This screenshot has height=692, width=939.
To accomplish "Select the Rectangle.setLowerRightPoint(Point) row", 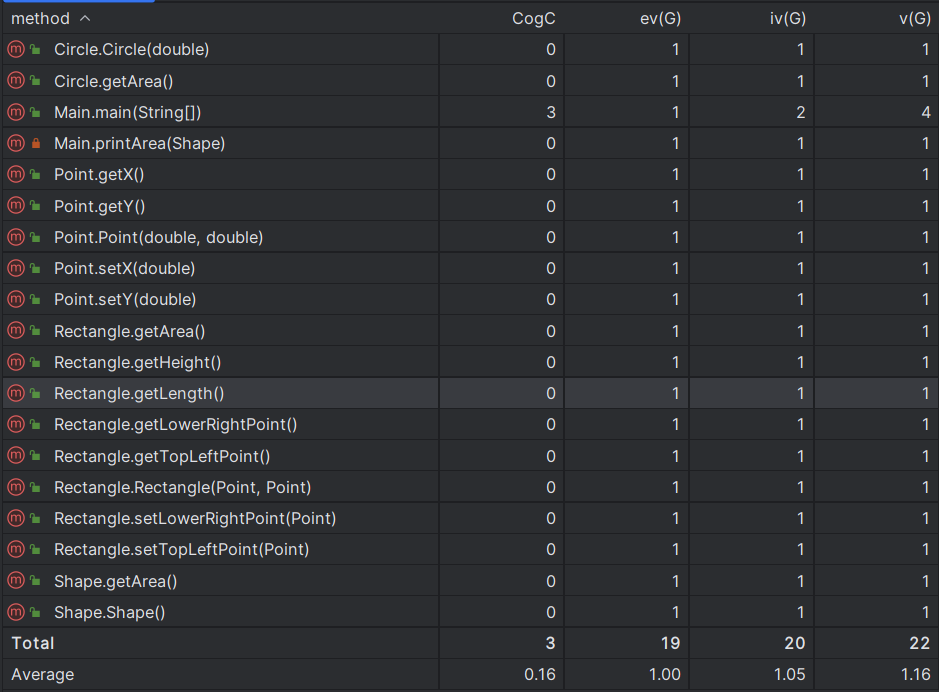I will coord(194,518).
